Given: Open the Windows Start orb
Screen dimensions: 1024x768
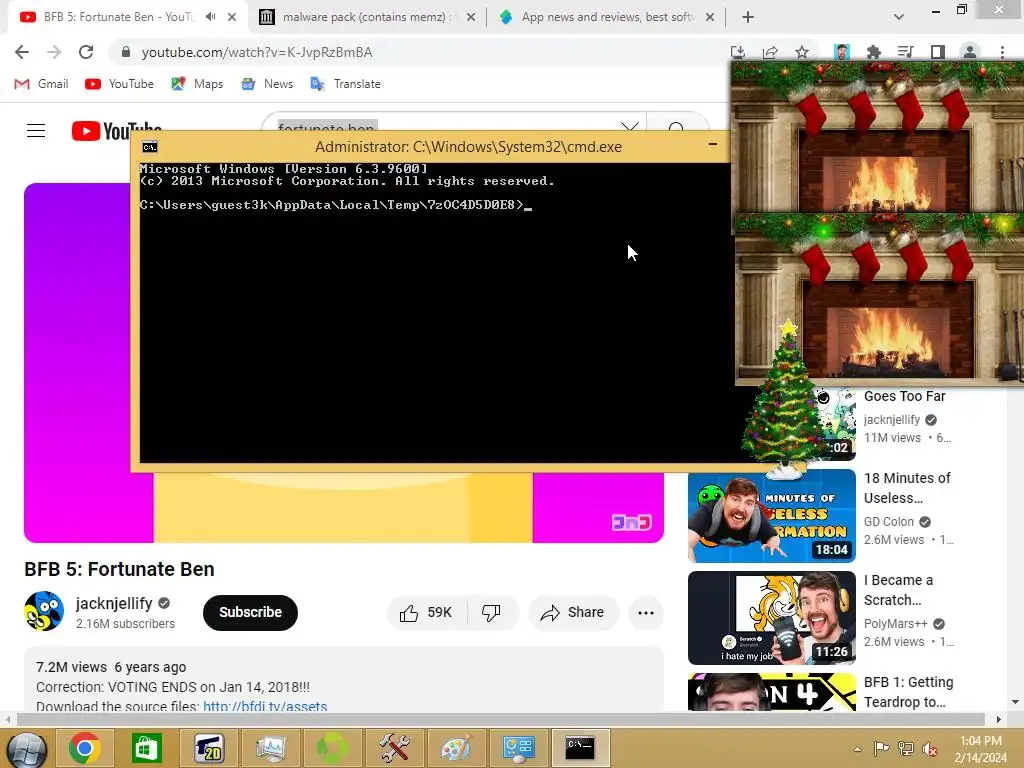Looking at the screenshot, I should [25, 748].
